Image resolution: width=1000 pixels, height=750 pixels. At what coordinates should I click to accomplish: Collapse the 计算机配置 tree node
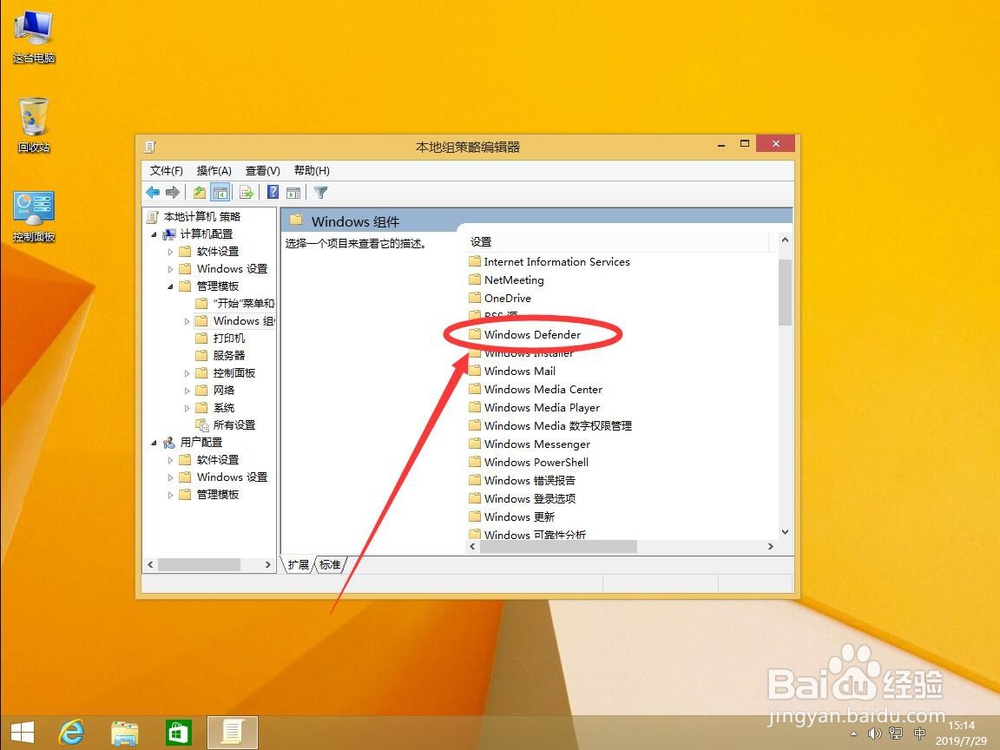coord(154,235)
